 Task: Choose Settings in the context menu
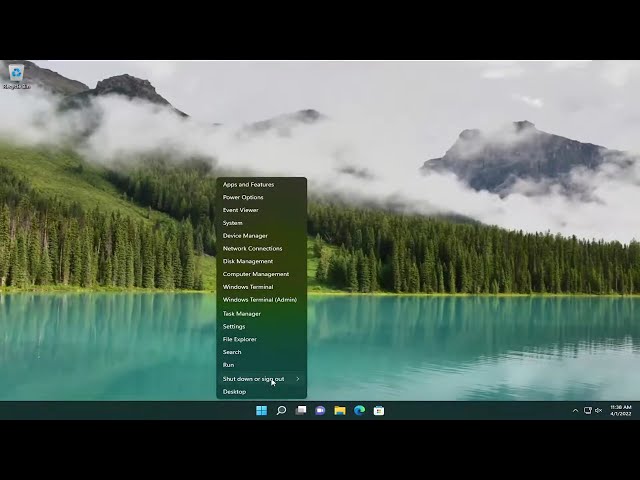[261, 327]
